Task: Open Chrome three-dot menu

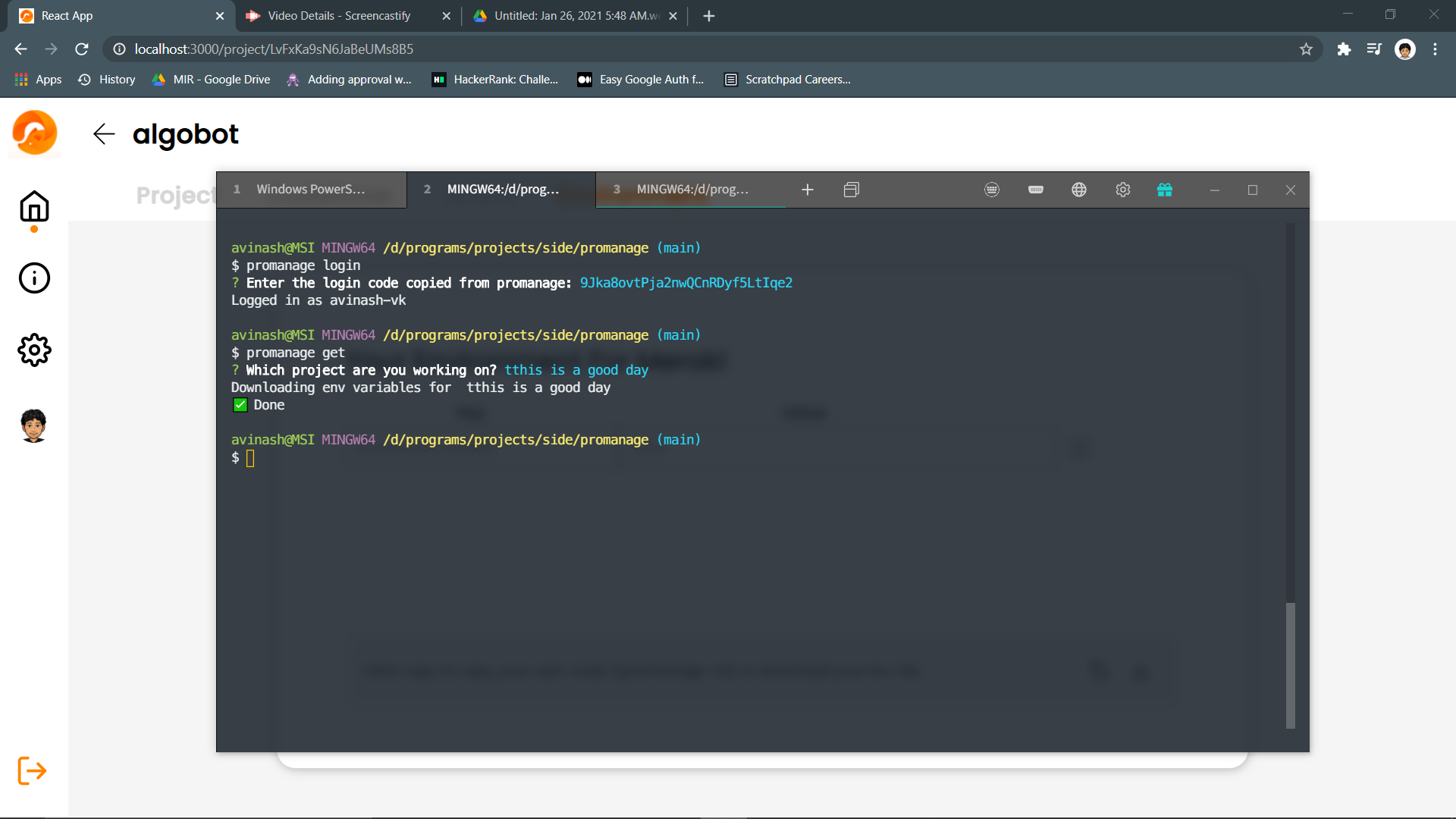Action: pyautogui.click(x=1435, y=49)
